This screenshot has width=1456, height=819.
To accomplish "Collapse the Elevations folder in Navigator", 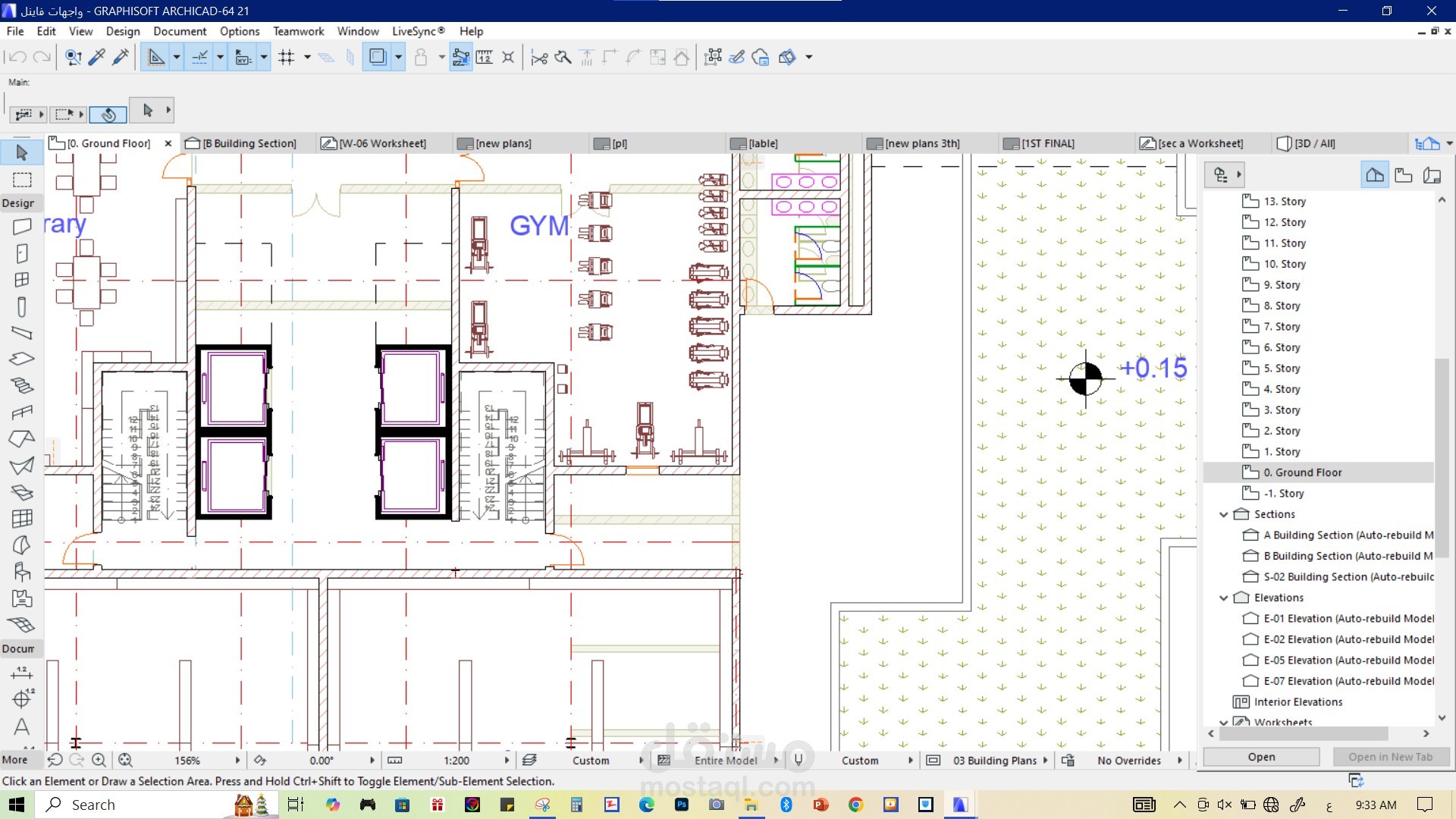I will (1223, 598).
